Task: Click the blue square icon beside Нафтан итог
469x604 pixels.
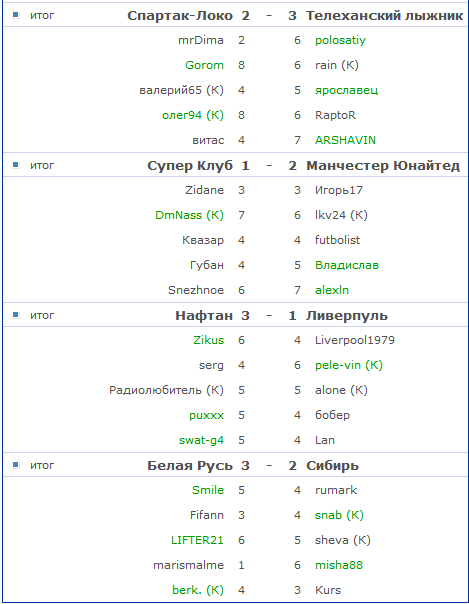Action: point(16,315)
